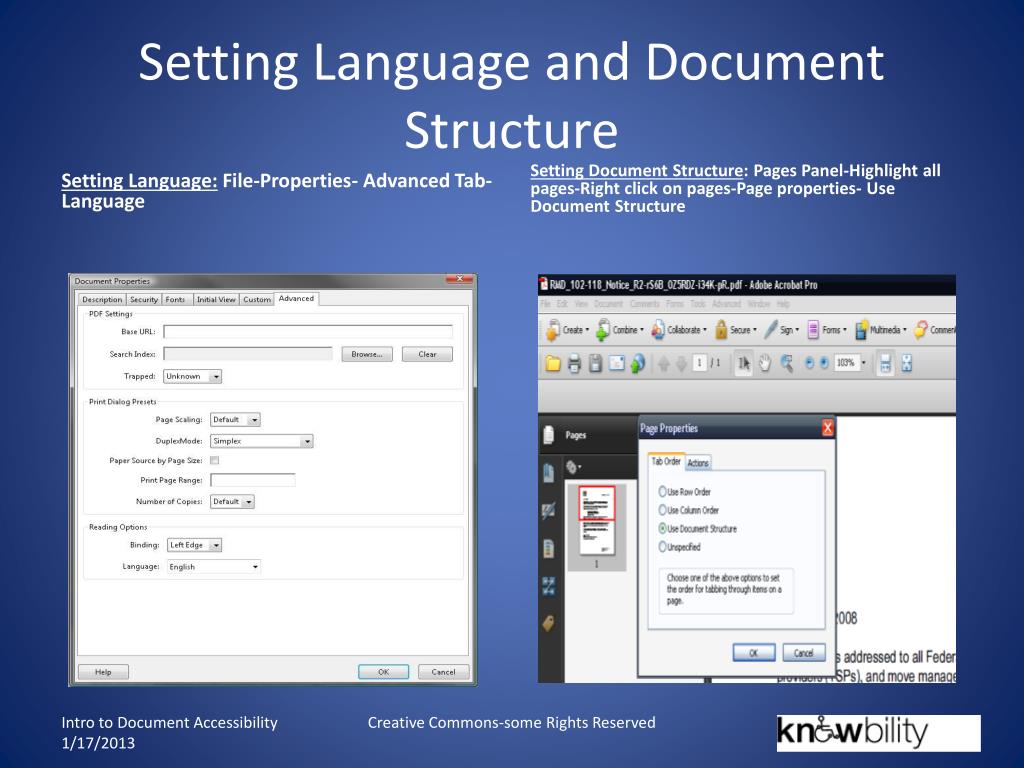Switch to the Initial View tab
Screen dimensions: 1024x768
tap(216, 299)
